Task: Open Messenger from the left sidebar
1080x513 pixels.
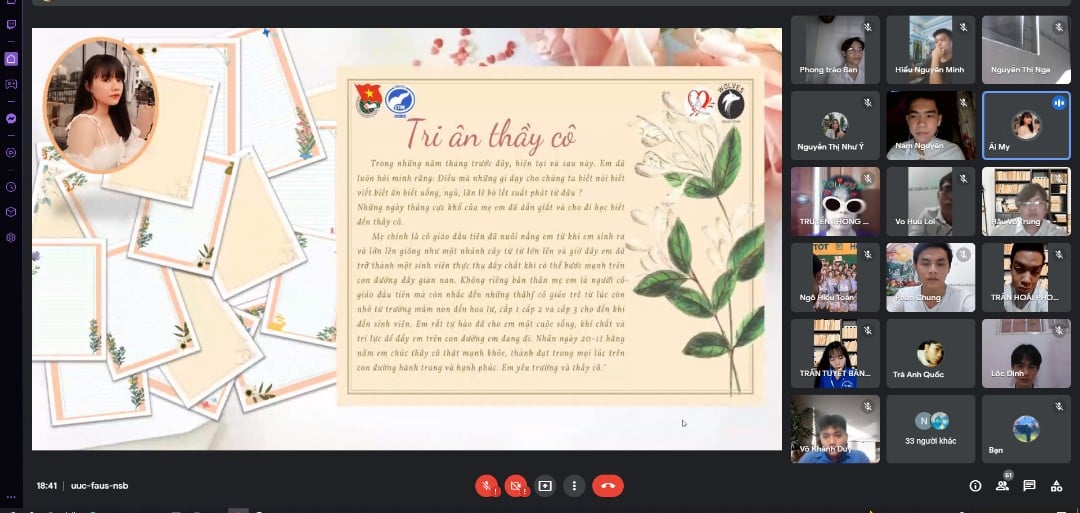Action: point(11,118)
